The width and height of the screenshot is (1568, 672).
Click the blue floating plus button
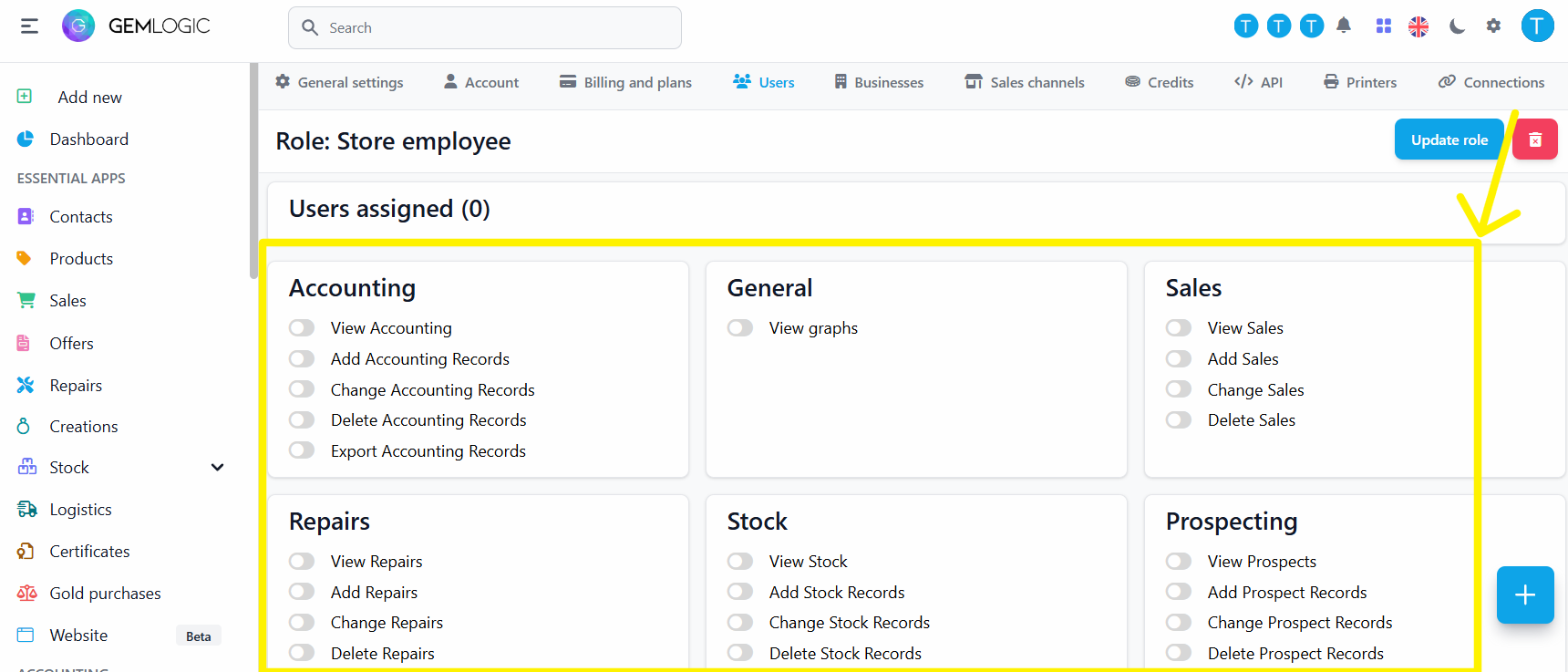click(x=1525, y=595)
